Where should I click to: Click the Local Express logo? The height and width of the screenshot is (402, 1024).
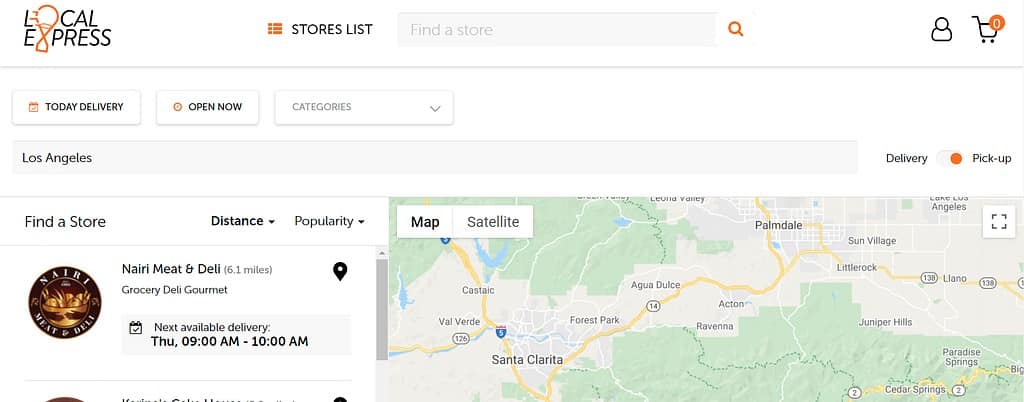tap(67, 29)
